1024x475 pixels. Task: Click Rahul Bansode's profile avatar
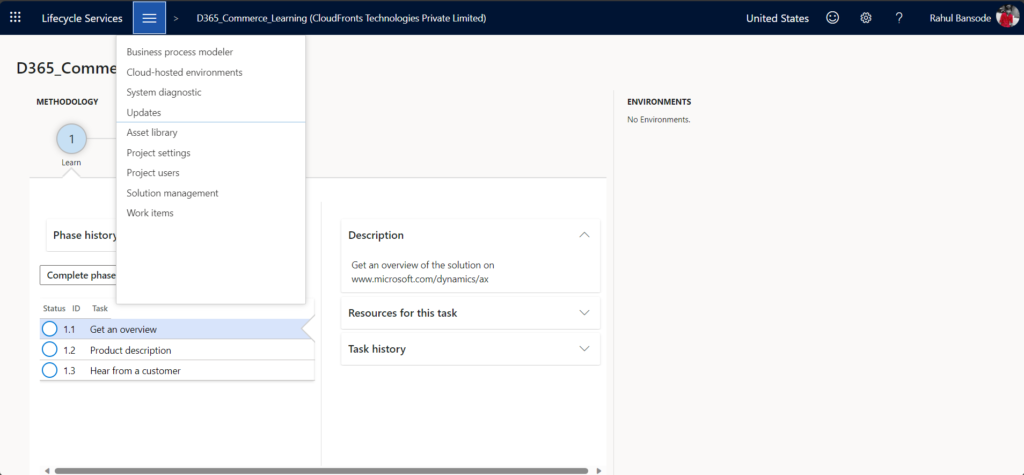coord(1008,16)
